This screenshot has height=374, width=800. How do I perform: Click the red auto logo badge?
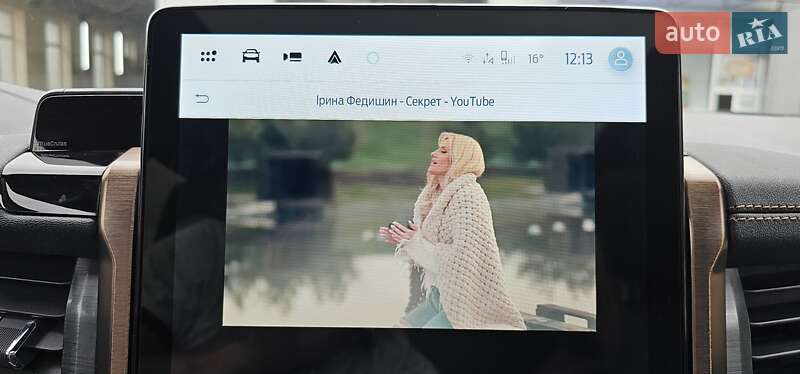tap(692, 33)
